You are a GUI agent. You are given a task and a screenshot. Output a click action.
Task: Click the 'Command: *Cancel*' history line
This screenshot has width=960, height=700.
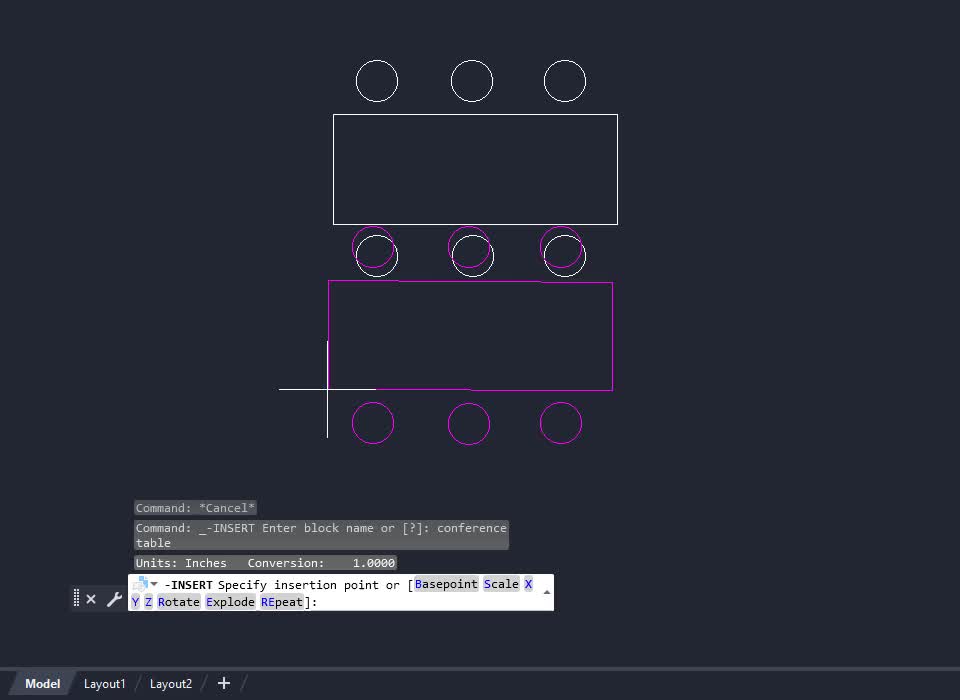[x=195, y=508]
